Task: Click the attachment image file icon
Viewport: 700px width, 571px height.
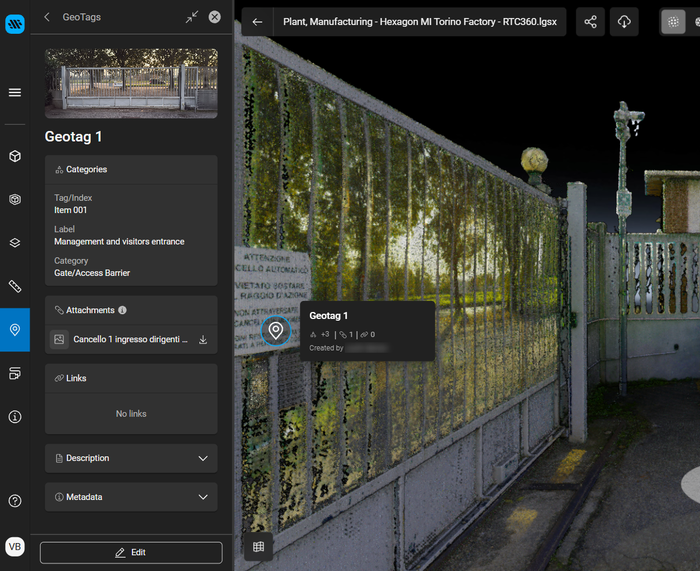Action: [x=59, y=340]
